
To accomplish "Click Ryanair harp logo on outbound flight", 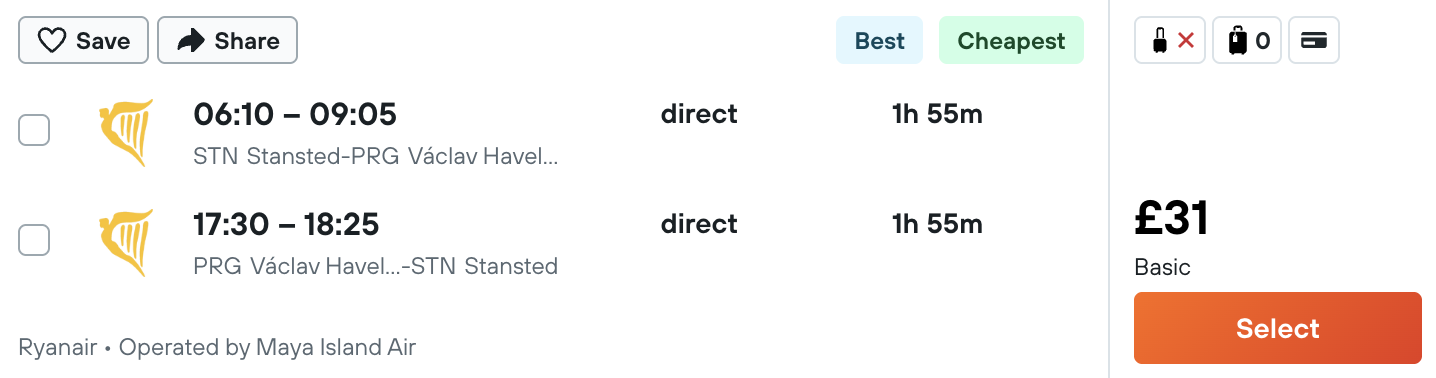I will click(126, 132).
